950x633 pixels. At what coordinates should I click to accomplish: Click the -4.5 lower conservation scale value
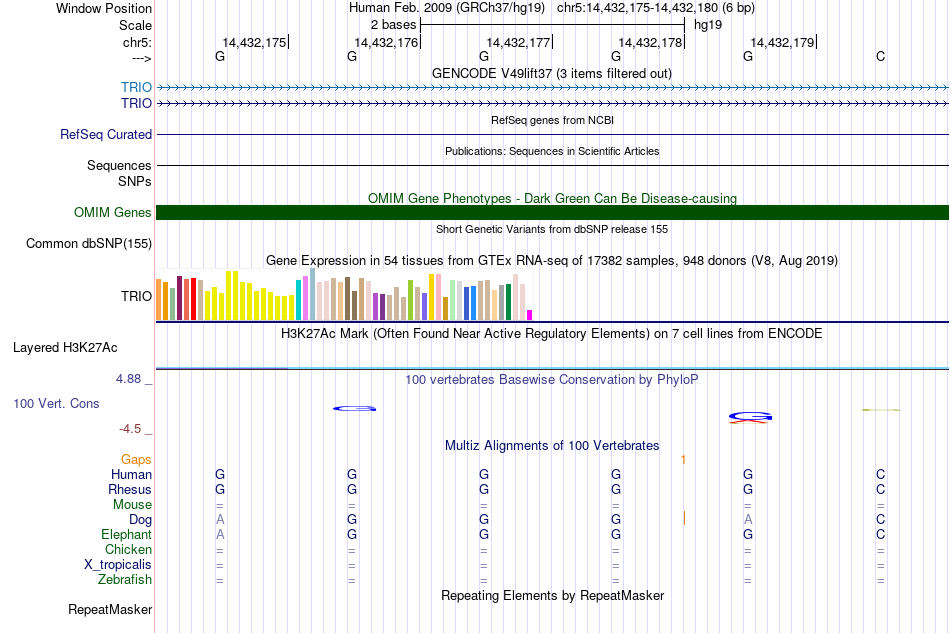(130, 429)
